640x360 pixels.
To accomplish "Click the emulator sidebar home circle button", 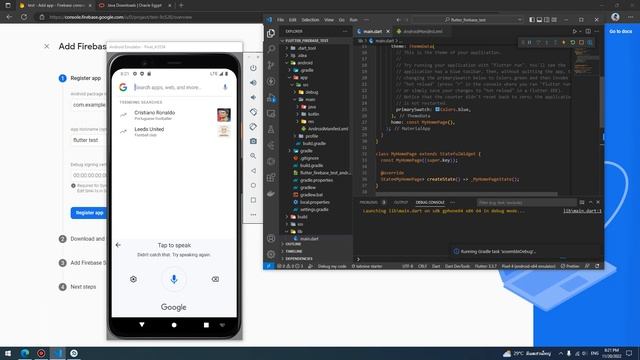I will tap(253, 185).
